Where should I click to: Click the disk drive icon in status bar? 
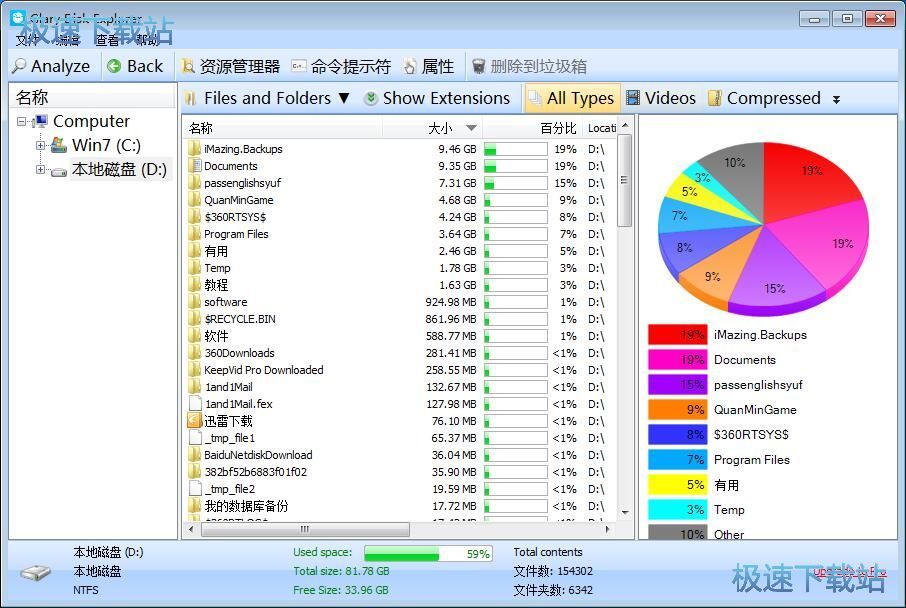coord(35,573)
